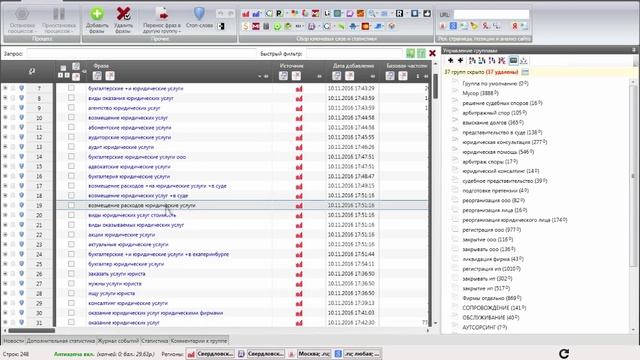Select the Мусор group
This screenshot has width=640, height=360.
pyautogui.click(x=480, y=93)
